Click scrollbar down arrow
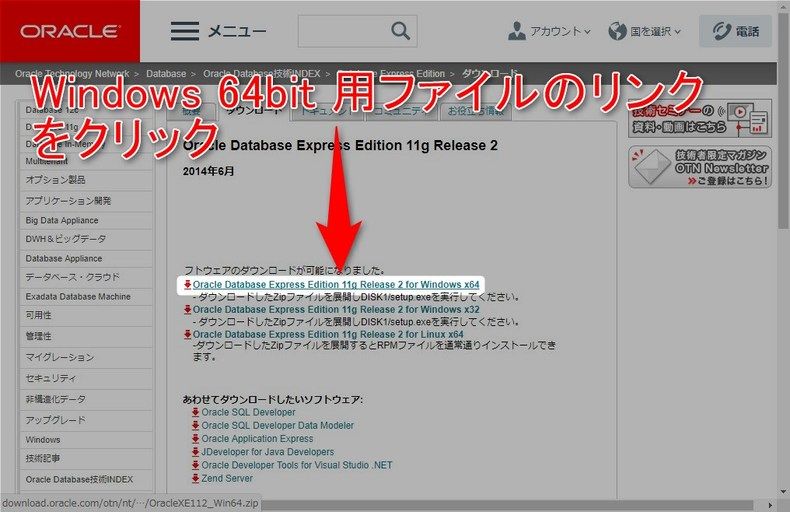Viewport: 790px width, 512px height. [784, 492]
